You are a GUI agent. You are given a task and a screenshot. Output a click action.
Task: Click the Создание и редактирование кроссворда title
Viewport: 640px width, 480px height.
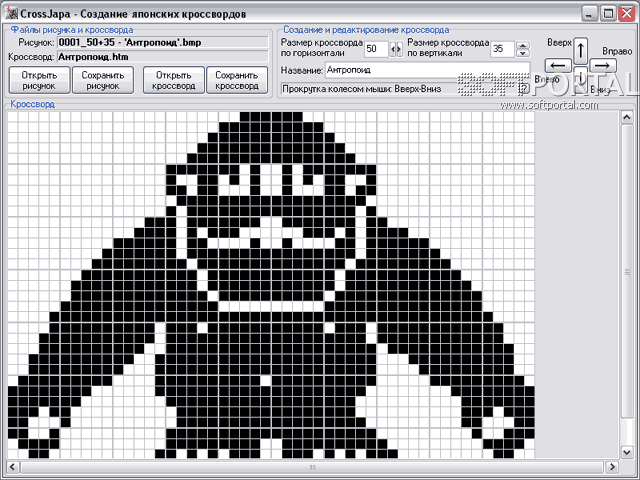point(366,30)
